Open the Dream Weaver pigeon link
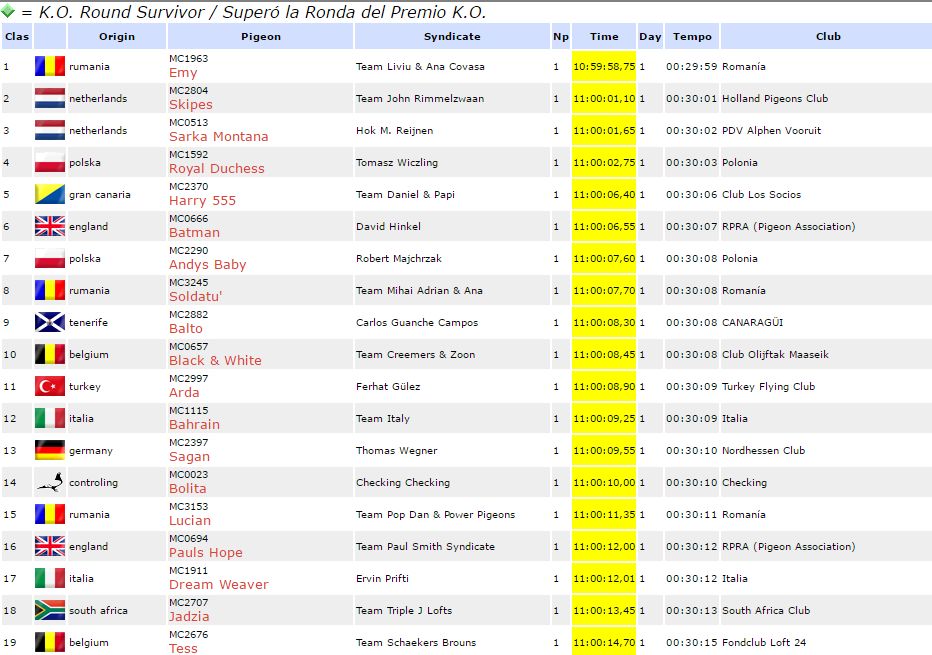932x655 pixels. pos(219,585)
